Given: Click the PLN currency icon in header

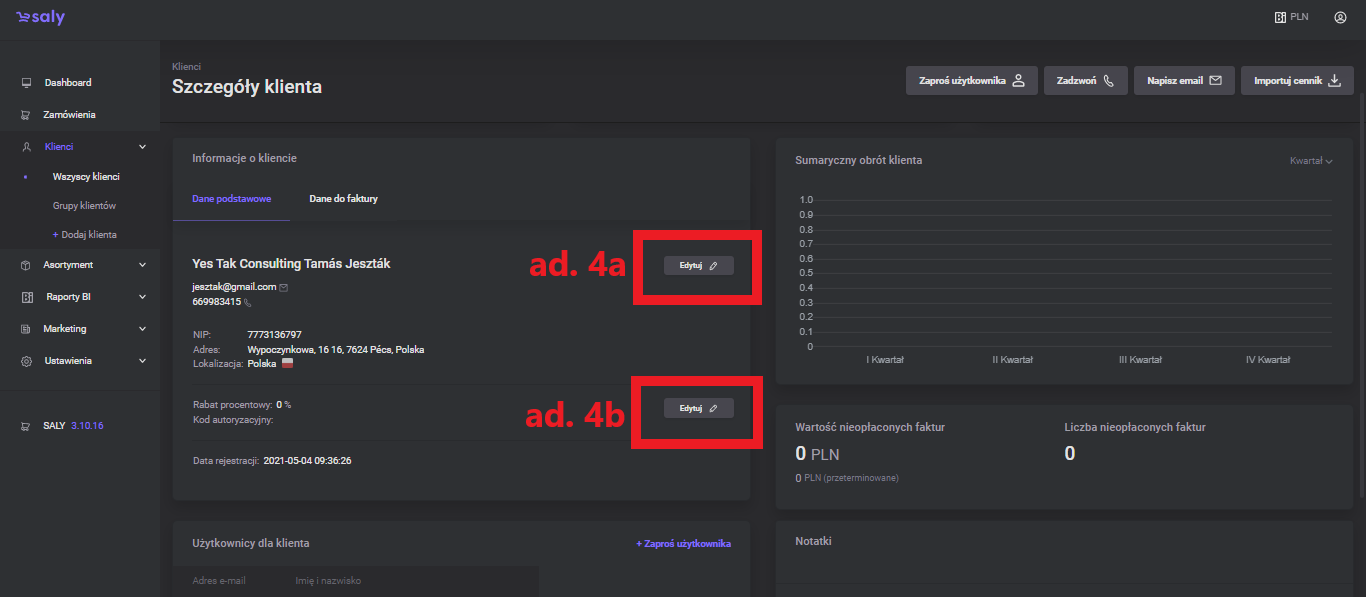Looking at the screenshot, I should click(1280, 17).
